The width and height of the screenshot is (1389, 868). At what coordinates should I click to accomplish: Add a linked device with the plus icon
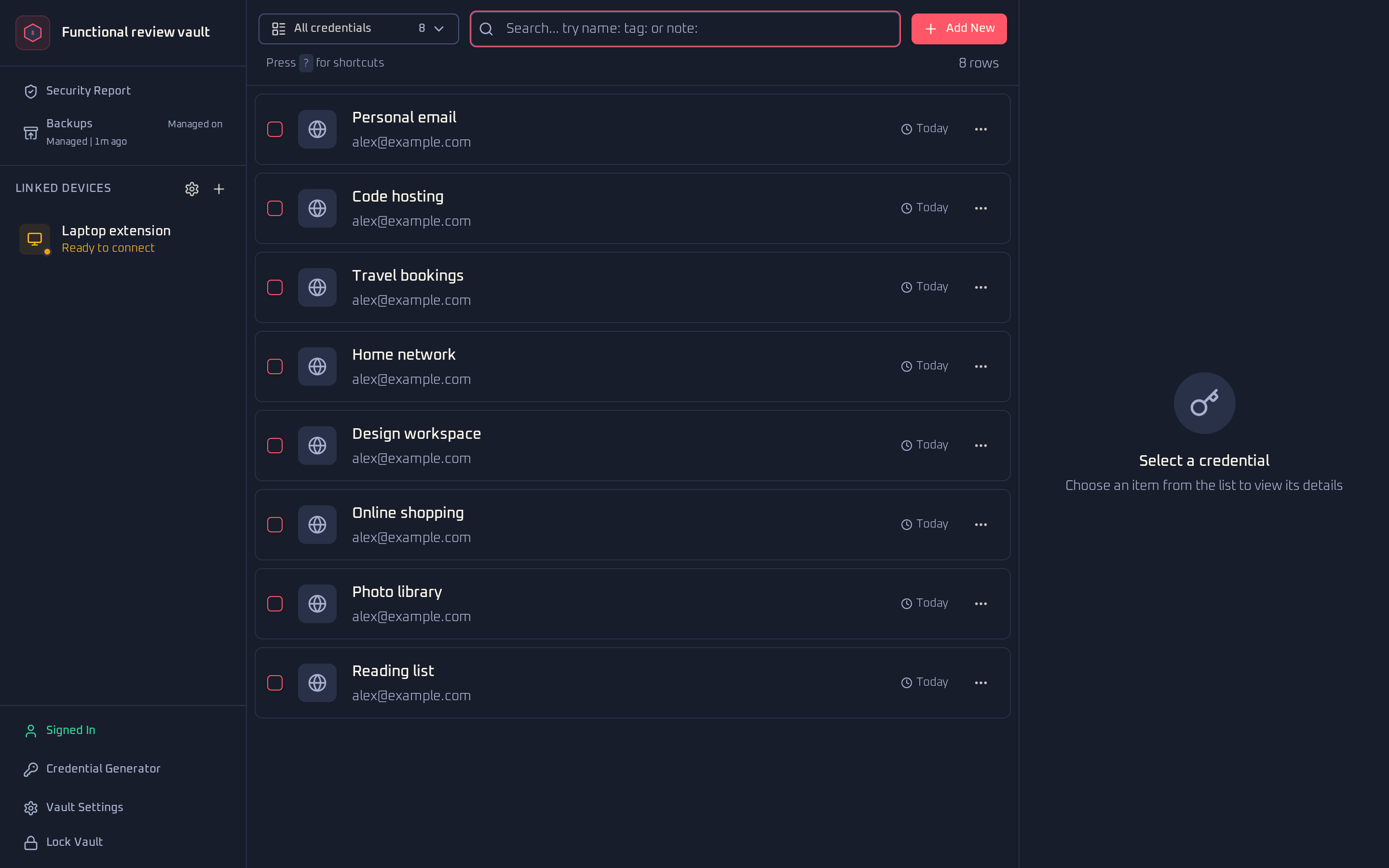(218, 189)
